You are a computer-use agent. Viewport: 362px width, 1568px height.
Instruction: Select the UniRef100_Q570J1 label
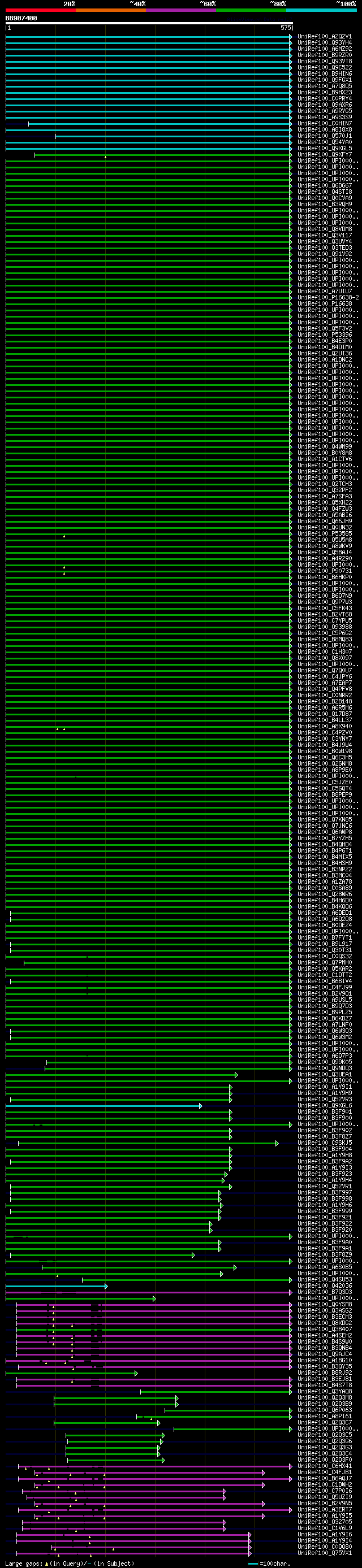coord(324,136)
